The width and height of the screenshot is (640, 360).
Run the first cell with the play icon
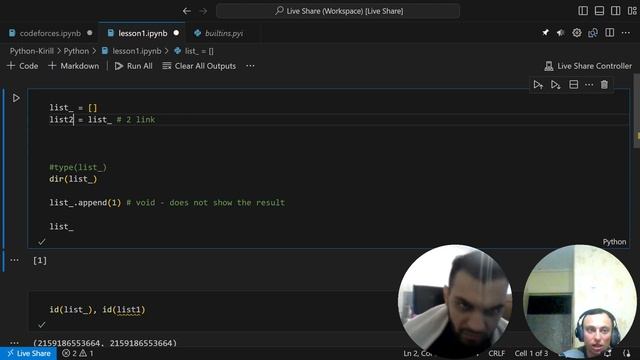[x=16, y=98]
